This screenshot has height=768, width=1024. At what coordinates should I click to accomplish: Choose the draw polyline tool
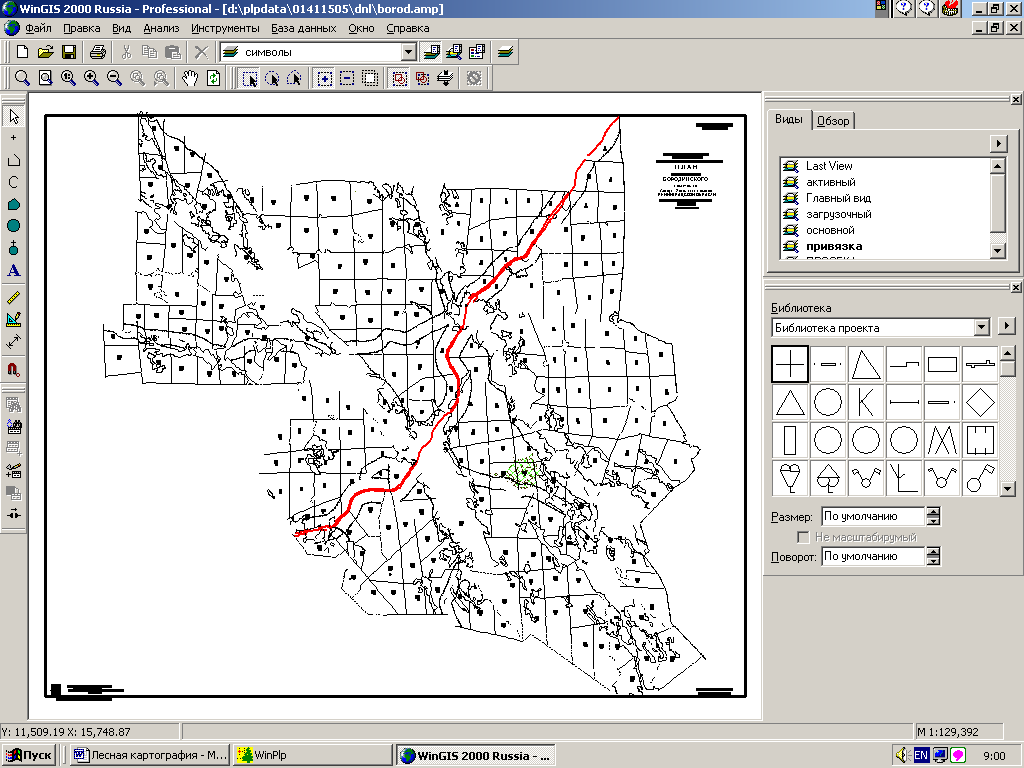point(14,161)
